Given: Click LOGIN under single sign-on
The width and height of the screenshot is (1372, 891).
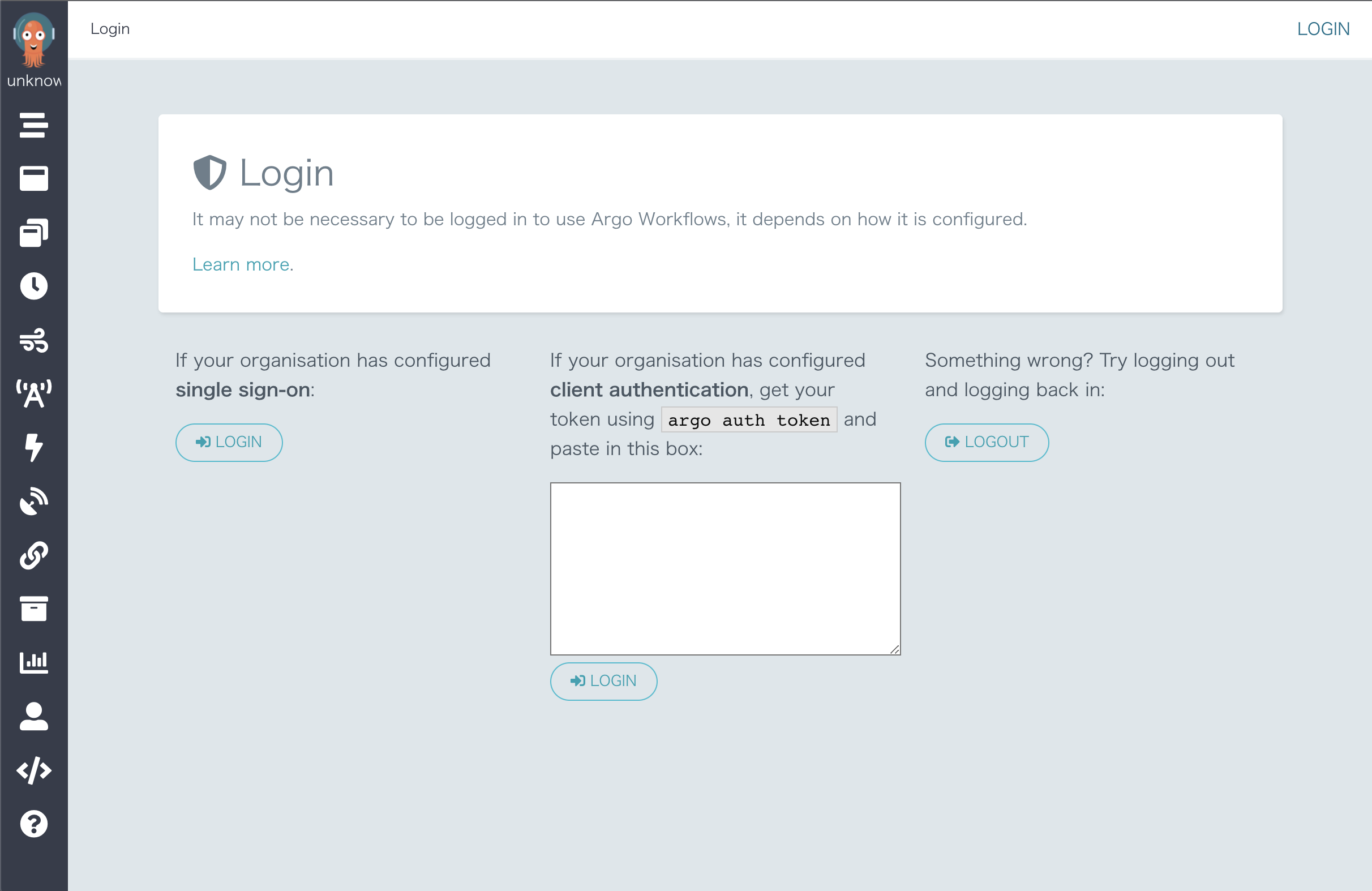Looking at the screenshot, I should [x=229, y=442].
